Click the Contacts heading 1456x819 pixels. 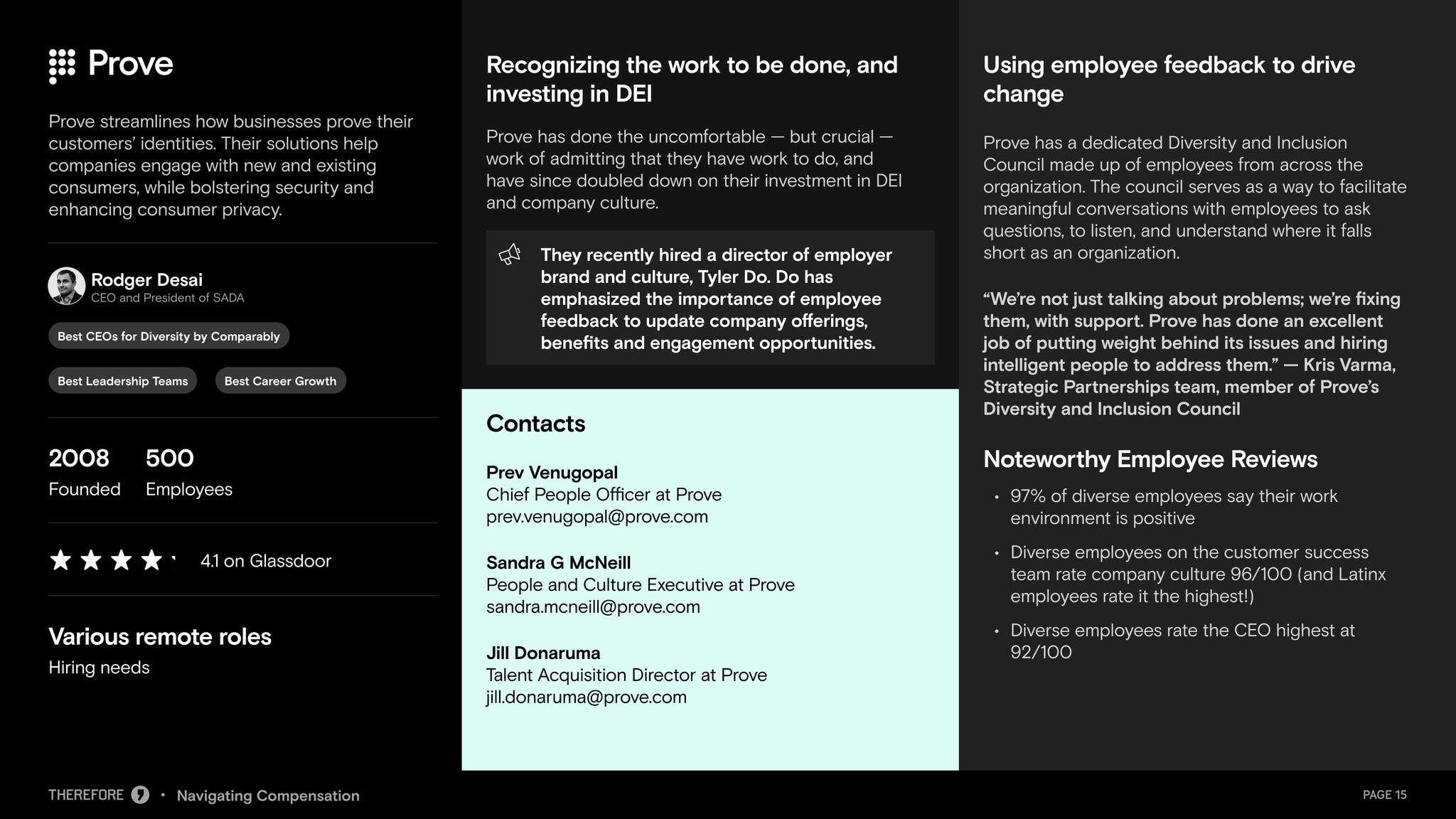[535, 424]
